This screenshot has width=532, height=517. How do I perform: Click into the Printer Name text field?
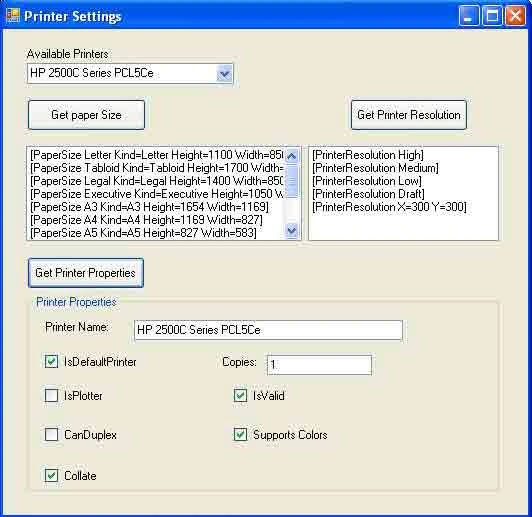coord(268,330)
